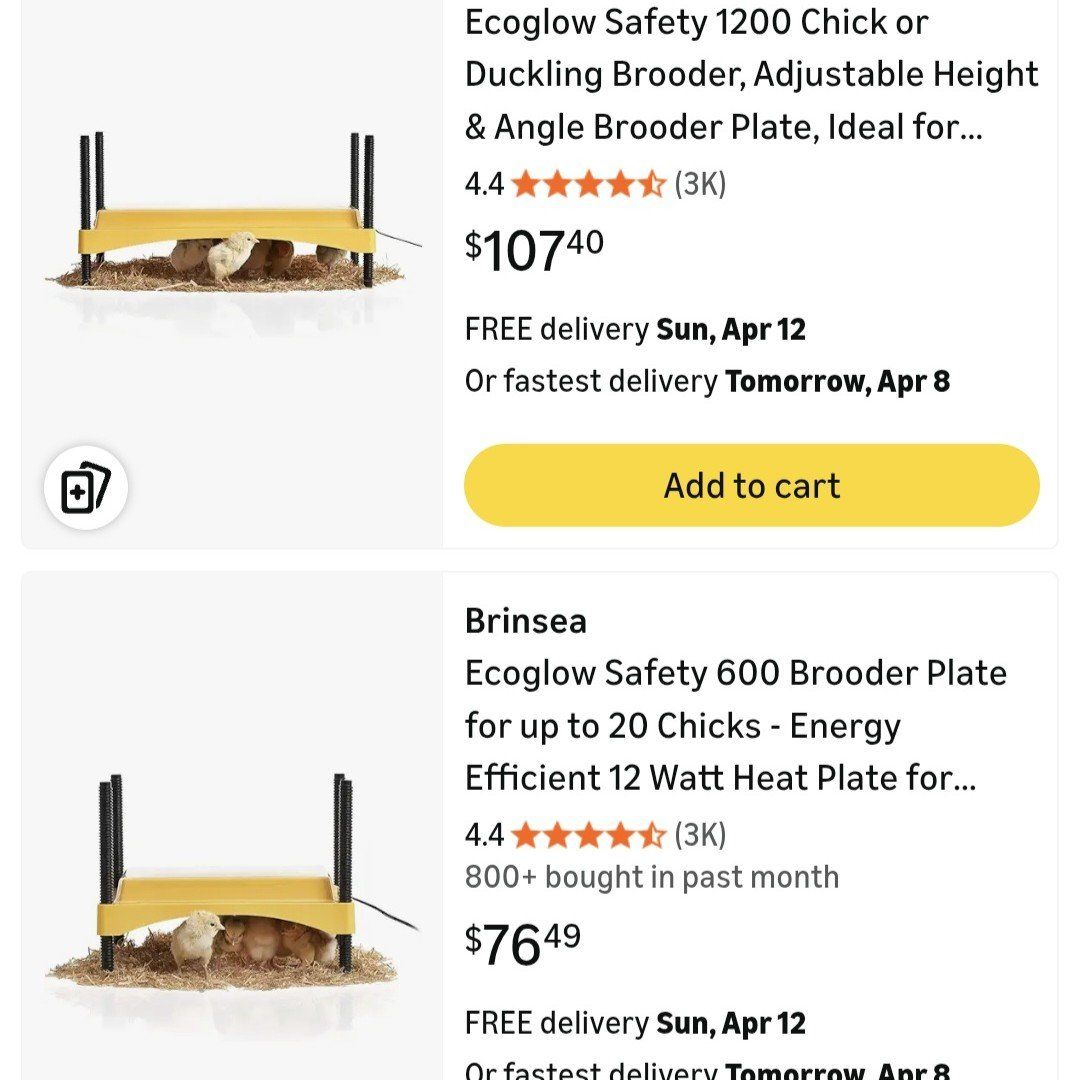Click the half-star icon in the second product's rating
This screenshot has width=1080, height=1080.
(652, 835)
